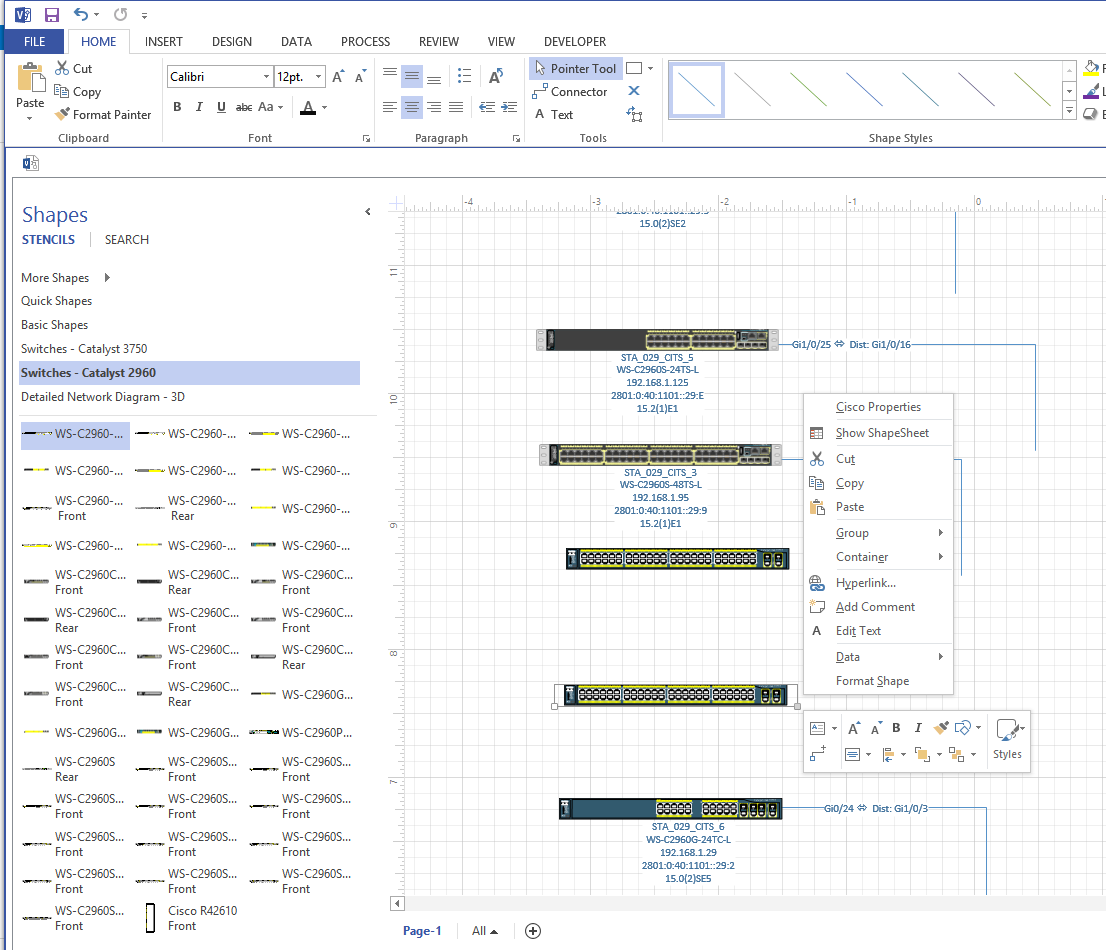The image size is (1106, 950).
Task: Activate the Pointer Tool
Action: coord(576,68)
